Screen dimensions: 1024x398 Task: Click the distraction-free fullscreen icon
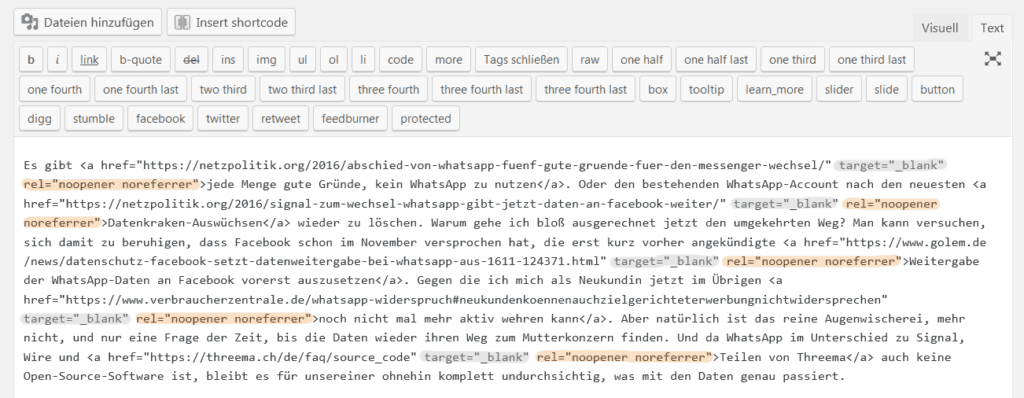[993, 59]
